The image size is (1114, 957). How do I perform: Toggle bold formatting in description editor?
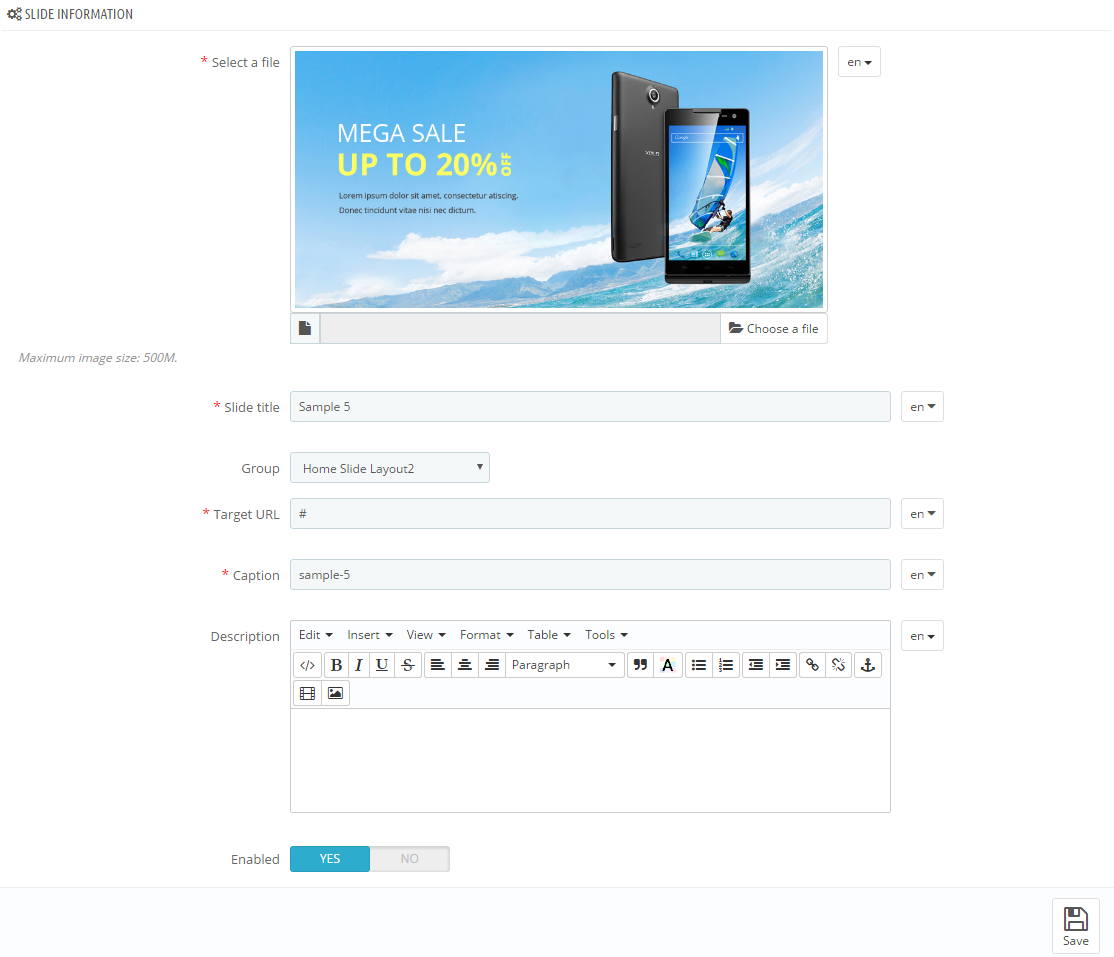[337, 665]
